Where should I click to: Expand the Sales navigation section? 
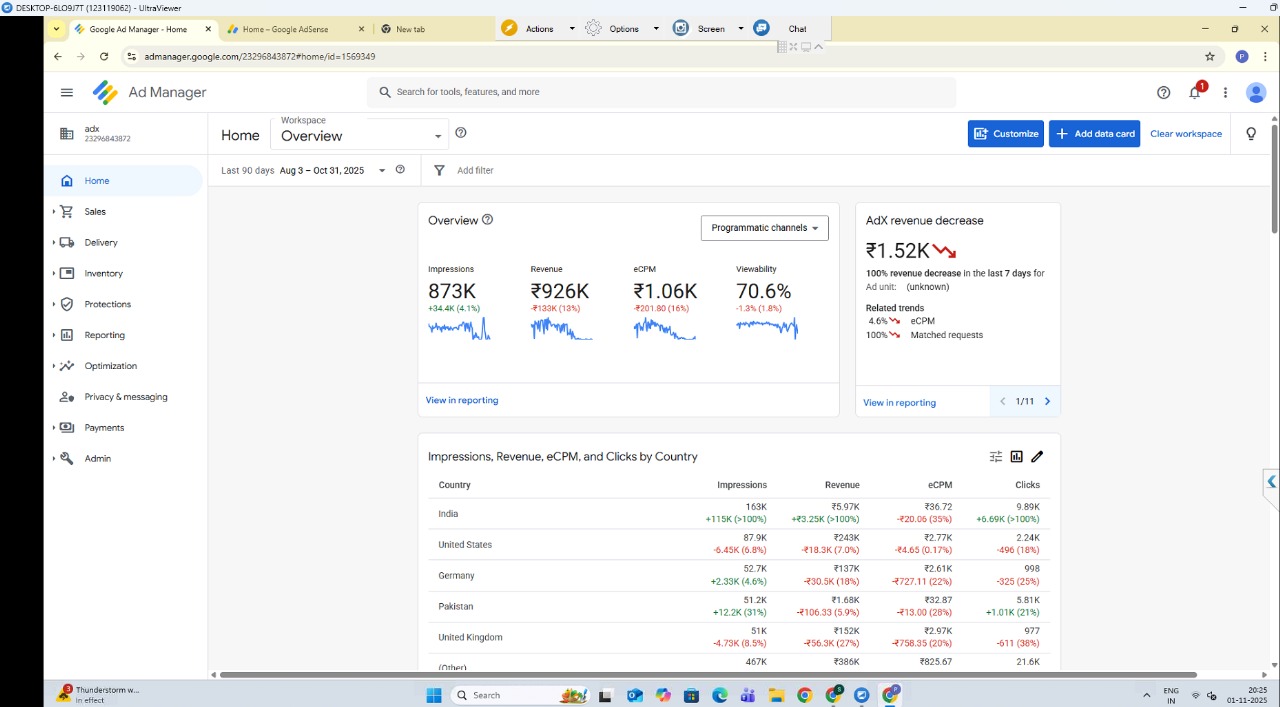point(95,212)
